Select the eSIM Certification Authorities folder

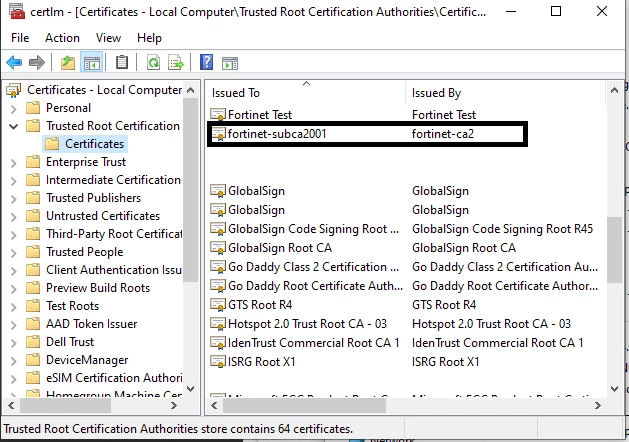coord(114,378)
